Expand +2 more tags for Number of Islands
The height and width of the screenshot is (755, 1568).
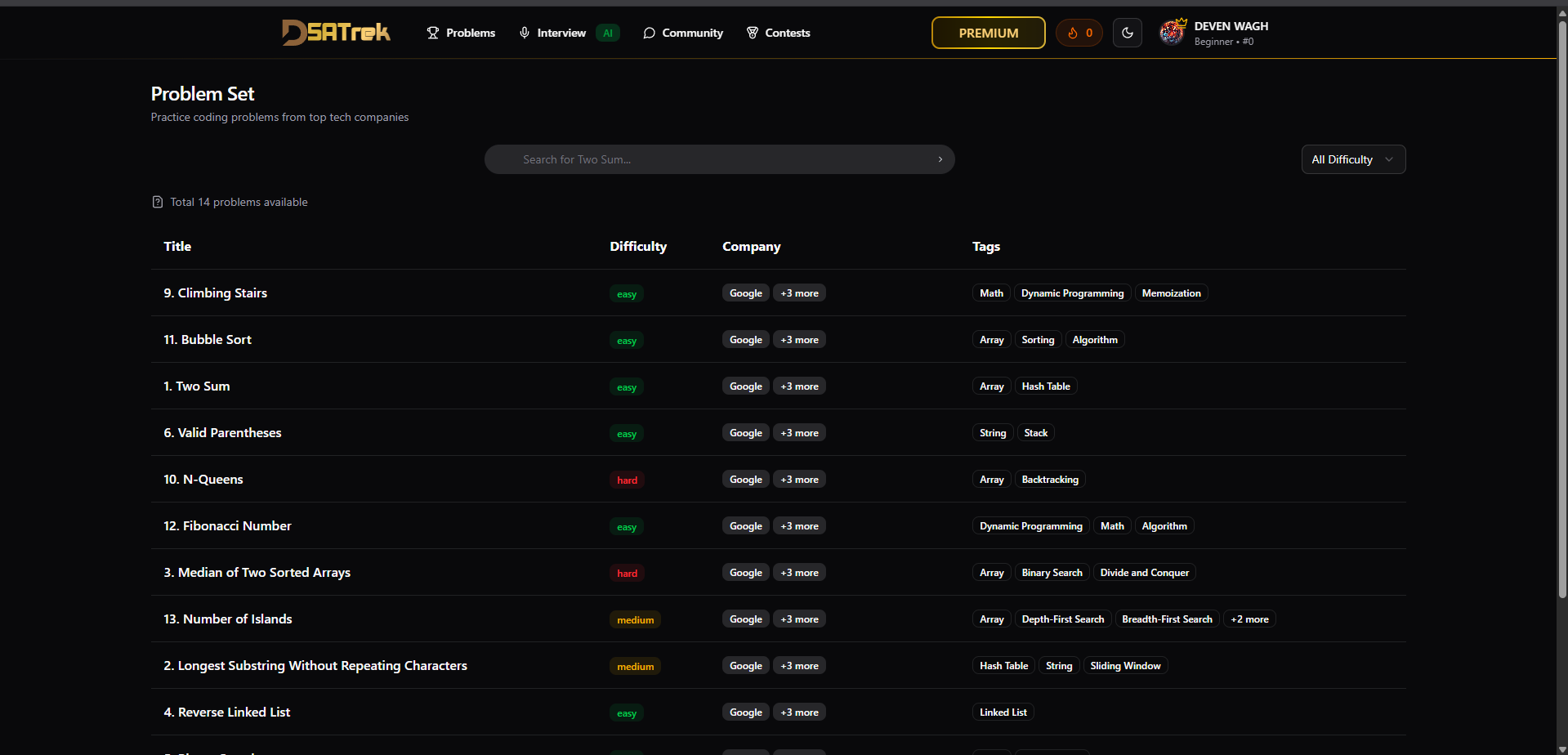click(1249, 619)
